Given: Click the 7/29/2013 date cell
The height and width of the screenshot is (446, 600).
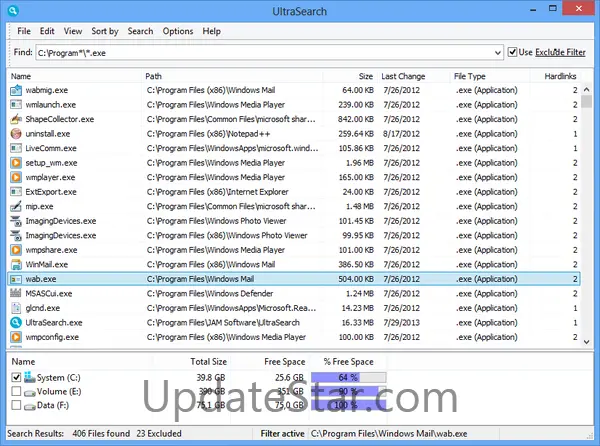Looking at the screenshot, I should (x=401, y=323).
